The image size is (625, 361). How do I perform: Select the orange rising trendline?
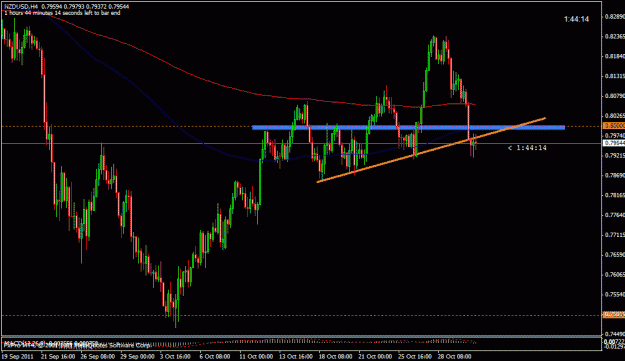coord(431,150)
